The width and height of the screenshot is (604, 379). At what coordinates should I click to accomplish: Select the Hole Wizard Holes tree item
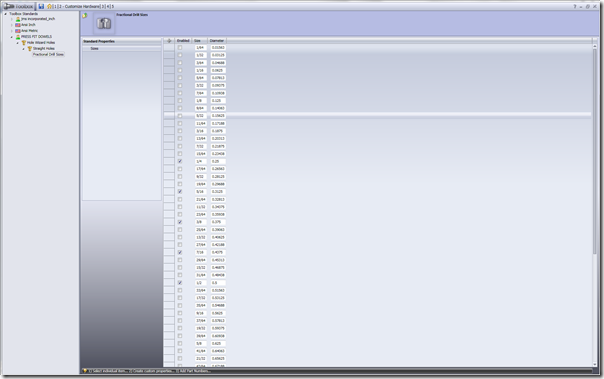pyautogui.click(x=41, y=43)
